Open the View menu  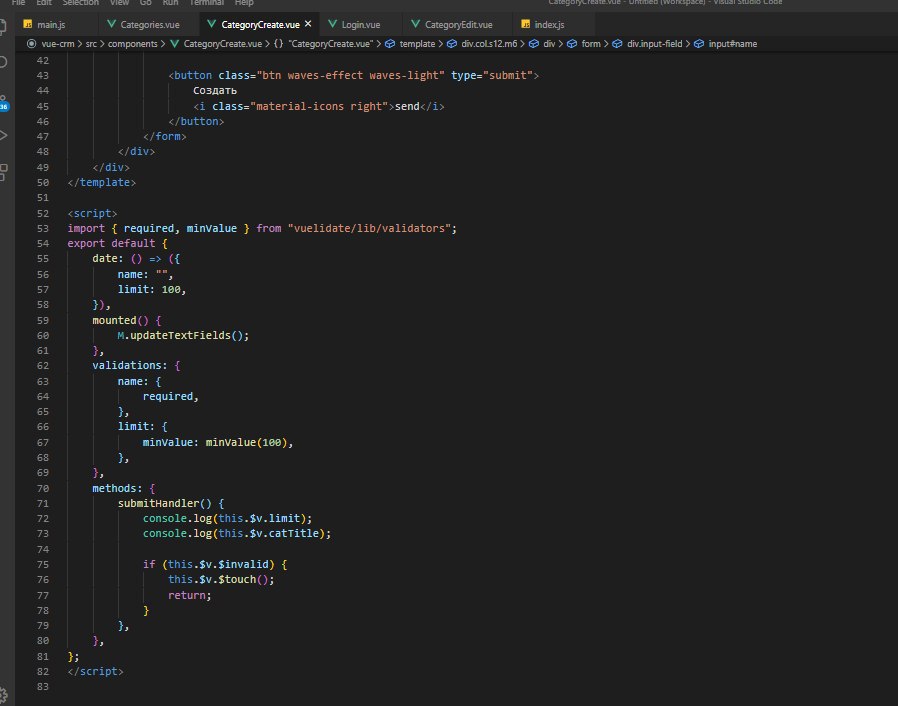point(119,3)
